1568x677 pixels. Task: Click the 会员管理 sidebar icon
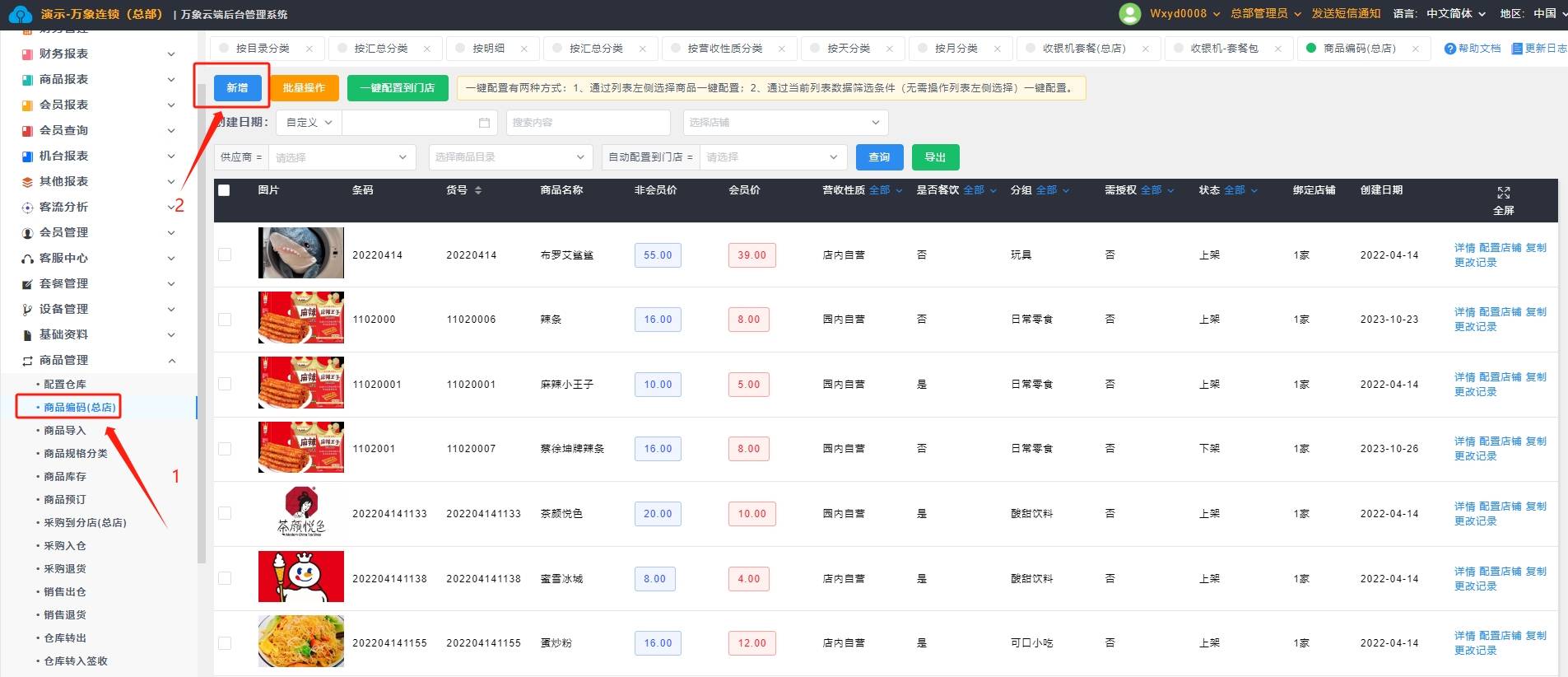27,233
